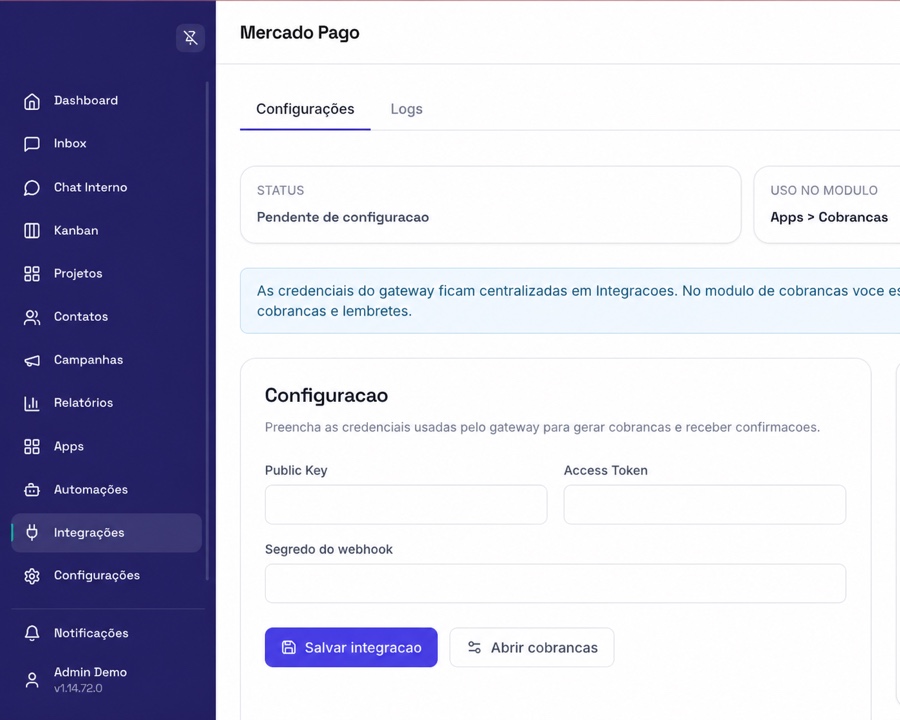Click the Configuracao section heading
The height and width of the screenshot is (720, 900).
pyautogui.click(x=326, y=396)
